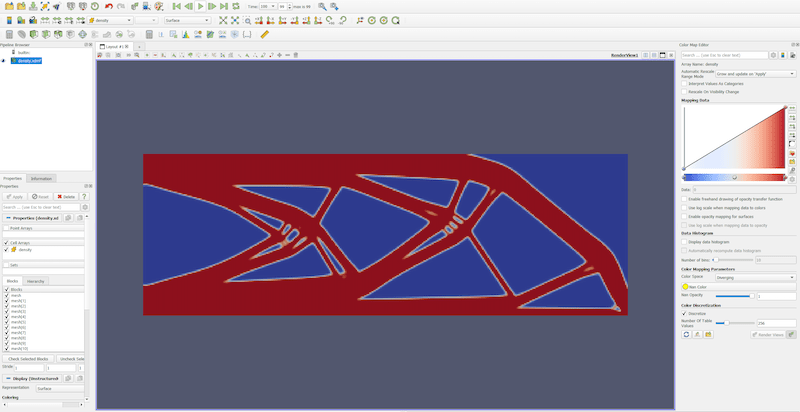Switch to the Information tab

(41, 178)
